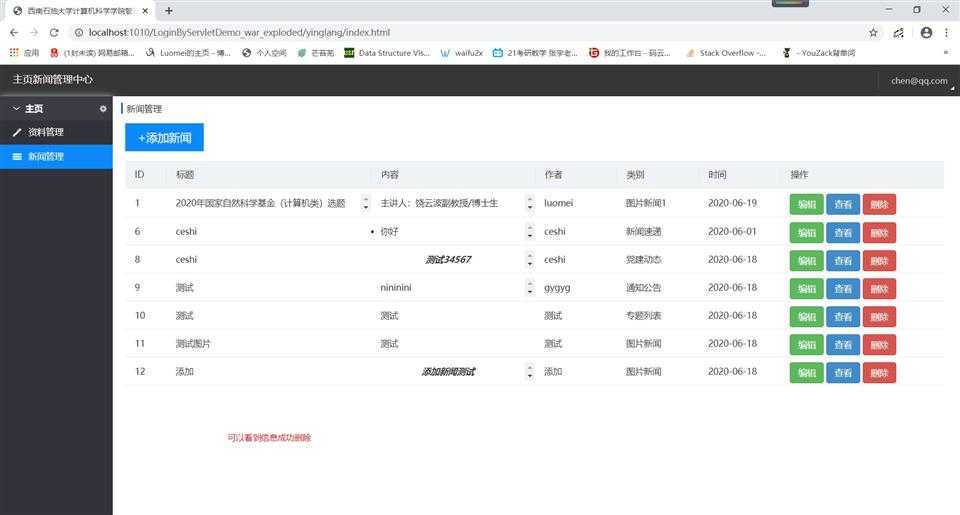
Task: Open the 我的工作台 码云 bookmark
Action: tap(629, 53)
